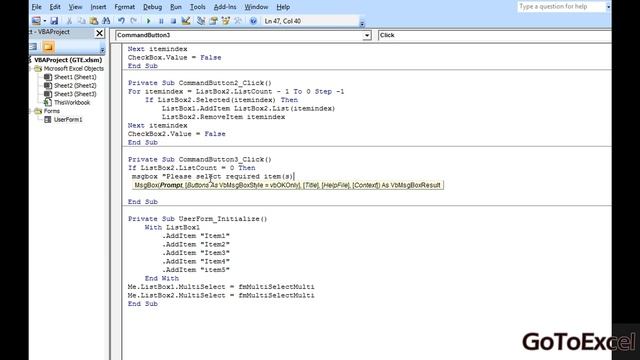Open the Format menu
Image resolution: width=640 pixels, height=360 pixels.
coord(124,7)
